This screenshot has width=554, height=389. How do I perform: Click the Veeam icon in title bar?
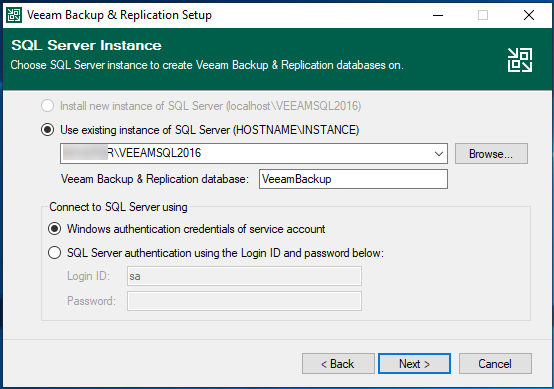pos(14,15)
